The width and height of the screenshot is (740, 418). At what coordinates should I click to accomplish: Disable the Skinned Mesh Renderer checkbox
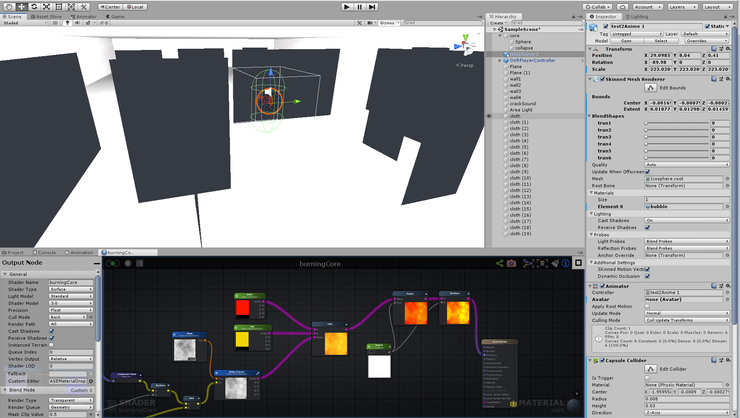pyautogui.click(x=602, y=79)
